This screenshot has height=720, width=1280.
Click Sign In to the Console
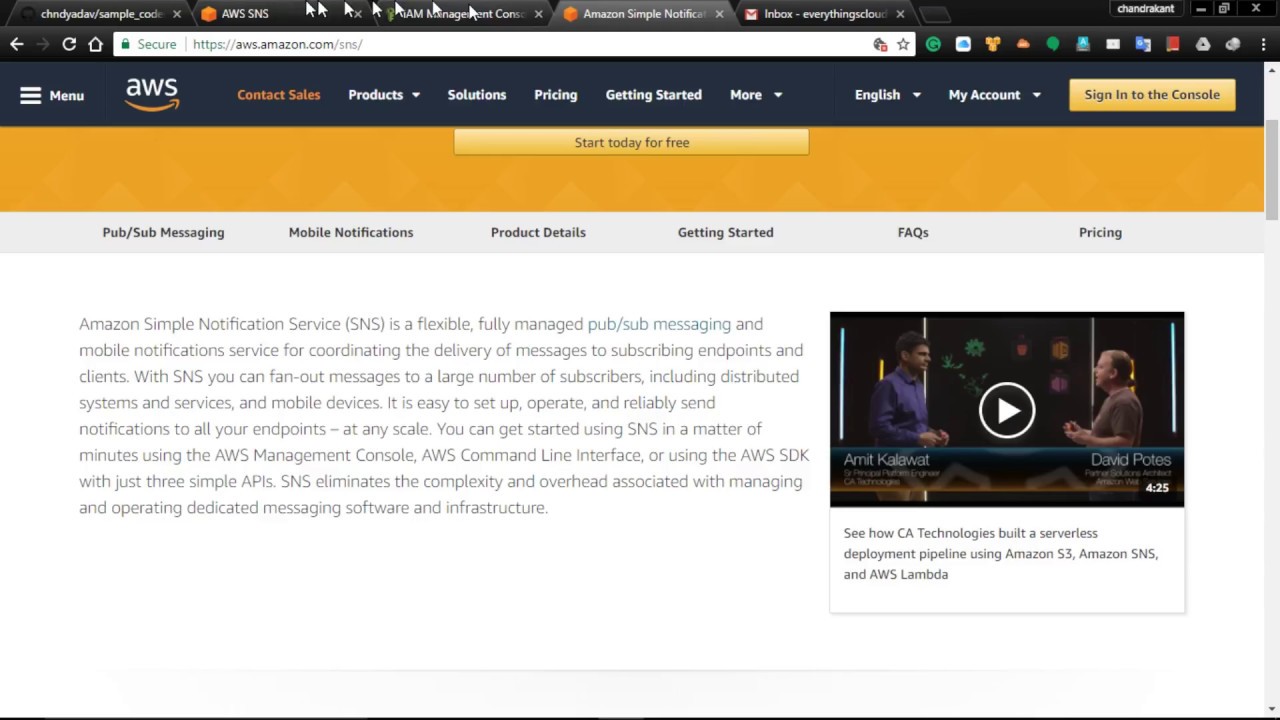coord(1152,95)
